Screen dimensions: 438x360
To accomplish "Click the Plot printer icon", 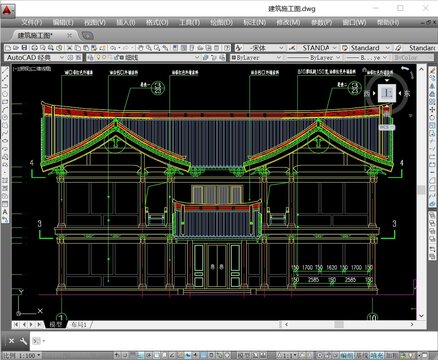I will click(34, 48).
